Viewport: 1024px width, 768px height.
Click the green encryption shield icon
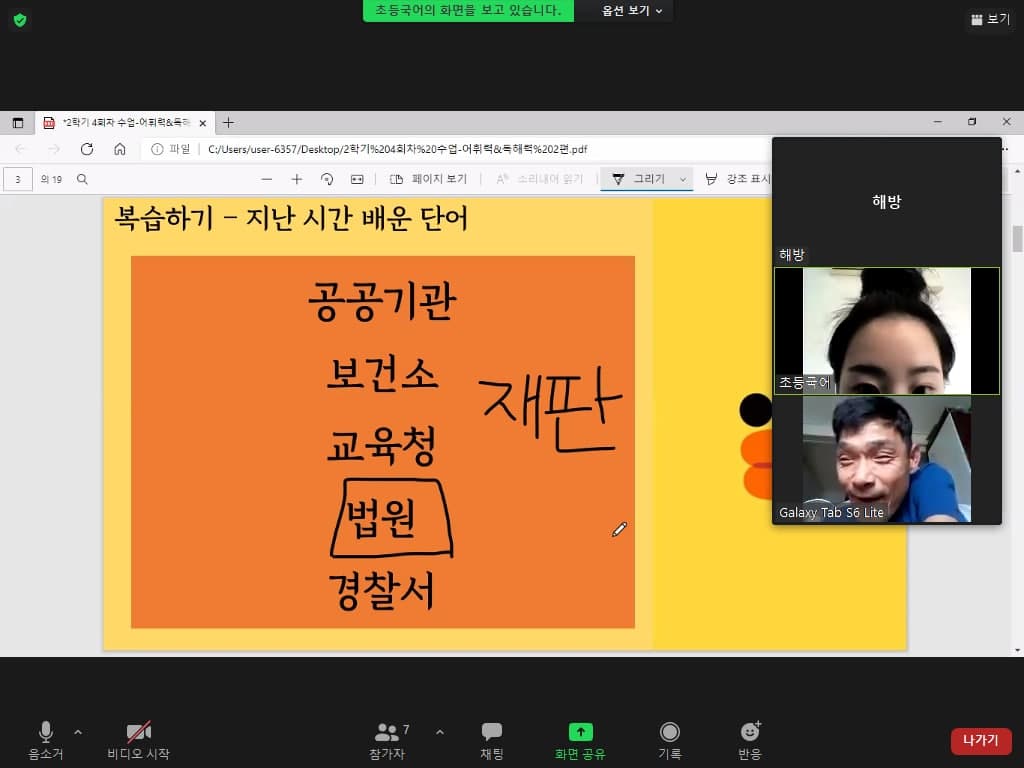click(20, 20)
